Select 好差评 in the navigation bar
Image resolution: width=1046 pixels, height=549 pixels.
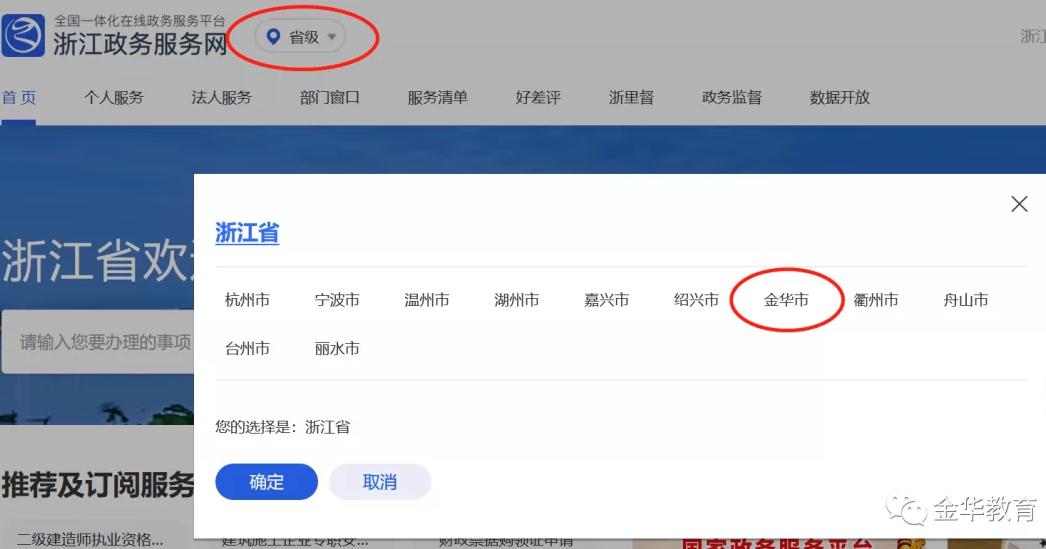point(538,97)
